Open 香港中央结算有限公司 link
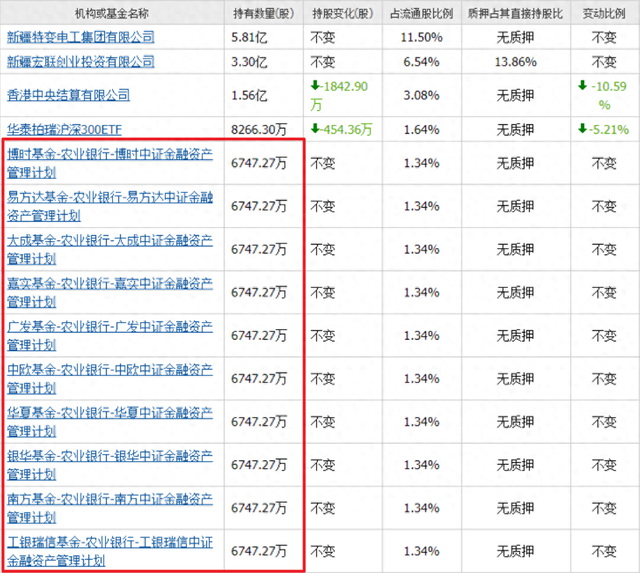The width and height of the screenshot is (640, 573). pos(69,96)
